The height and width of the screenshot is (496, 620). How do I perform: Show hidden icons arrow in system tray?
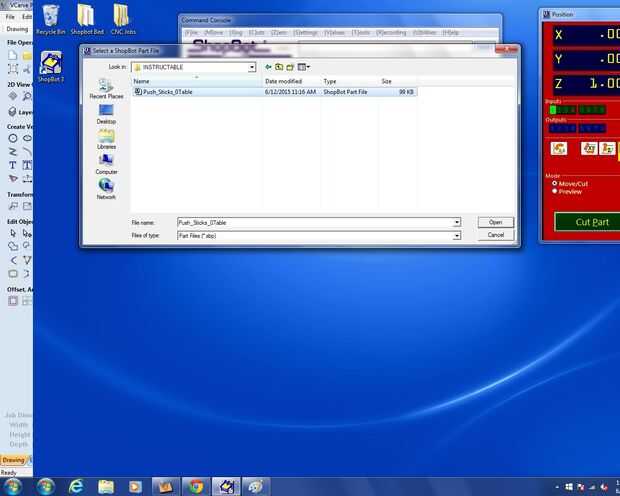point(557,487)
